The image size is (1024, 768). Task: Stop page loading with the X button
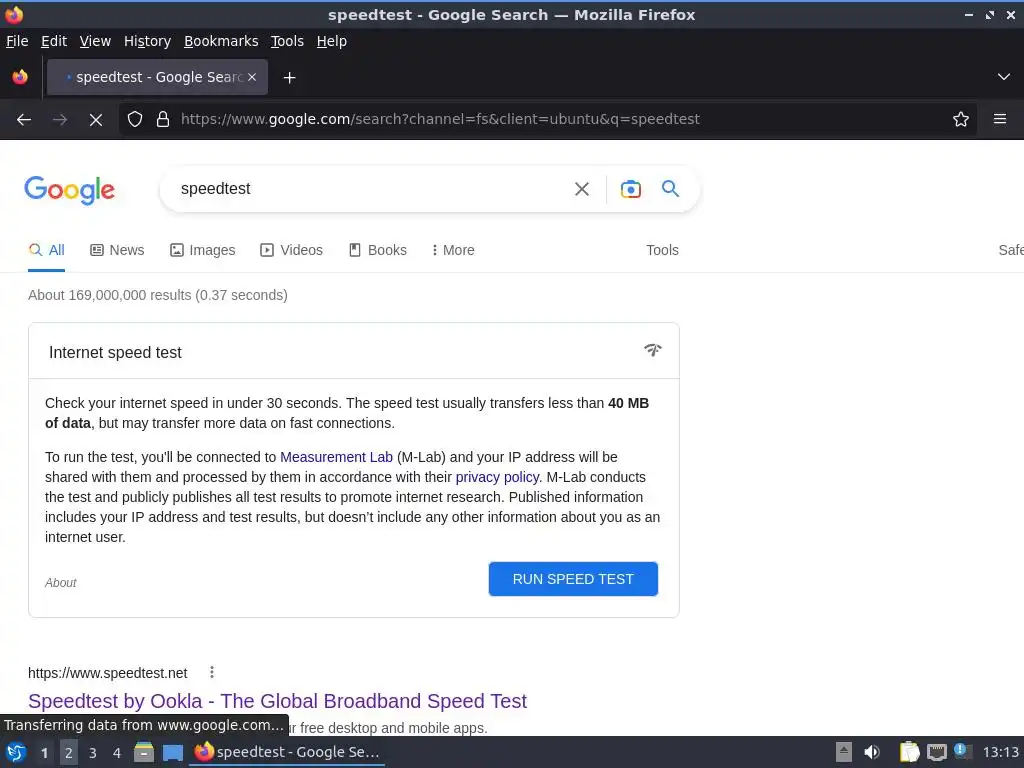tap(96, 120)
